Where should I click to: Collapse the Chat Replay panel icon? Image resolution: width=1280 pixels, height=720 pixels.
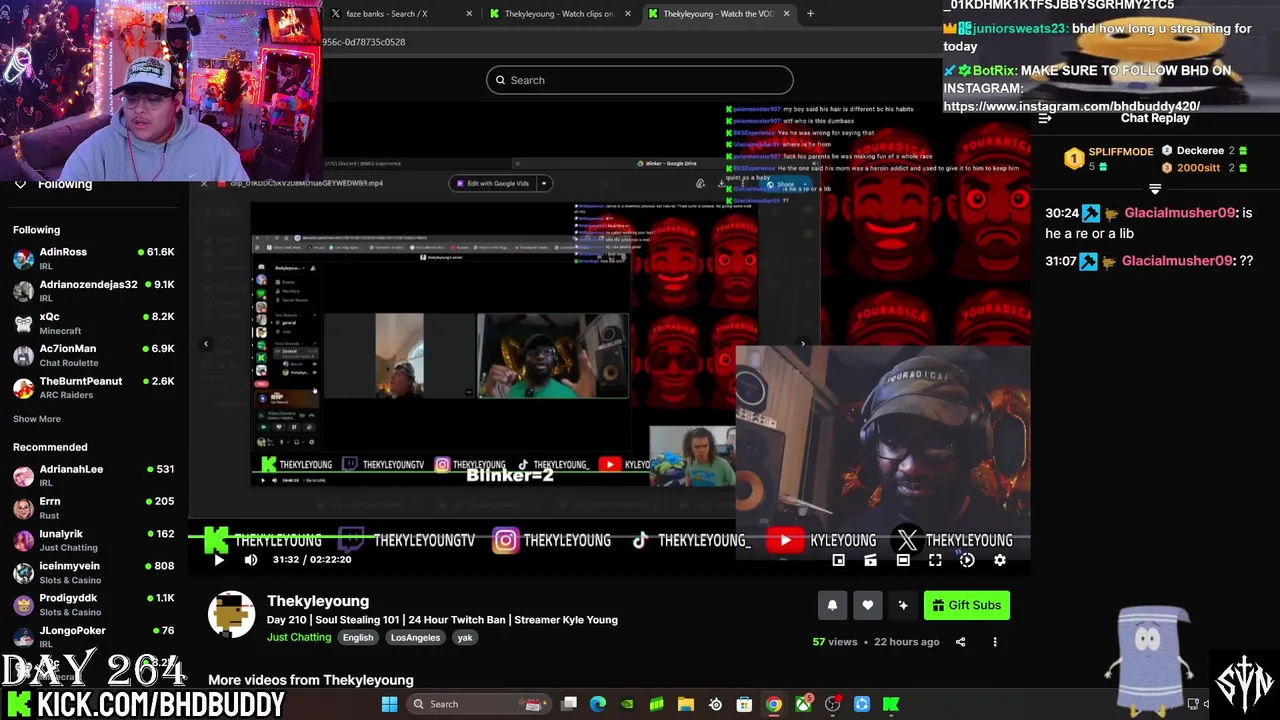pyautogui.click(x=1045, y=118)
